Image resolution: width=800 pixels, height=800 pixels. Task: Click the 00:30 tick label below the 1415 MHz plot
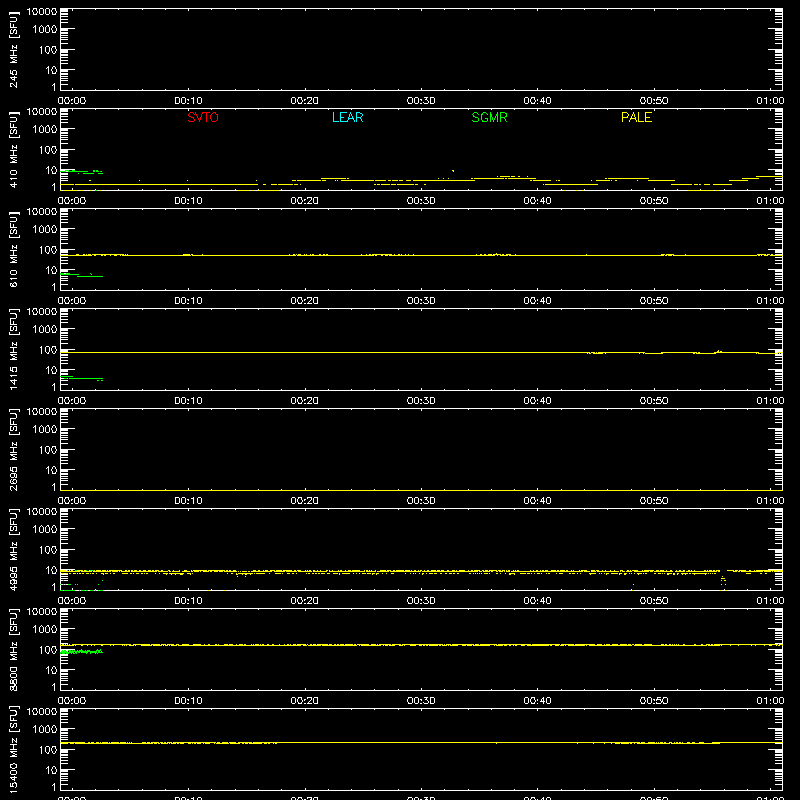pos(421,401)
